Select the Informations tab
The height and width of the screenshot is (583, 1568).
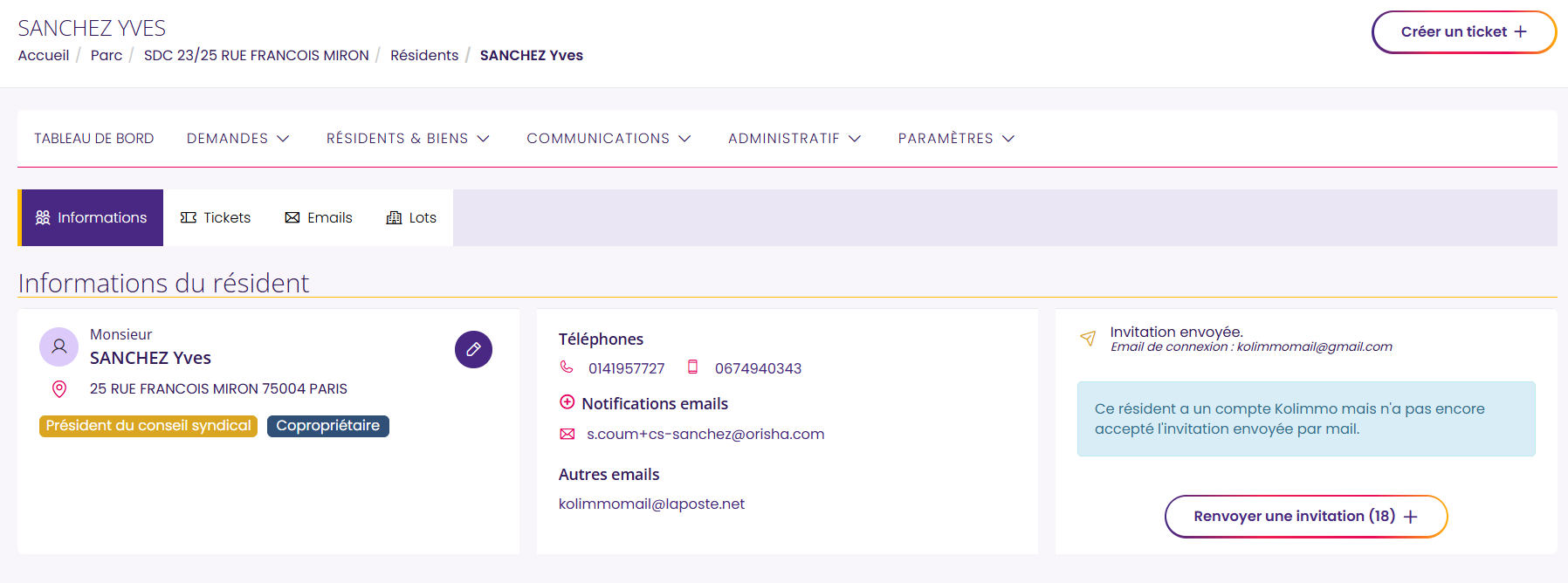[x=91, y=217]
